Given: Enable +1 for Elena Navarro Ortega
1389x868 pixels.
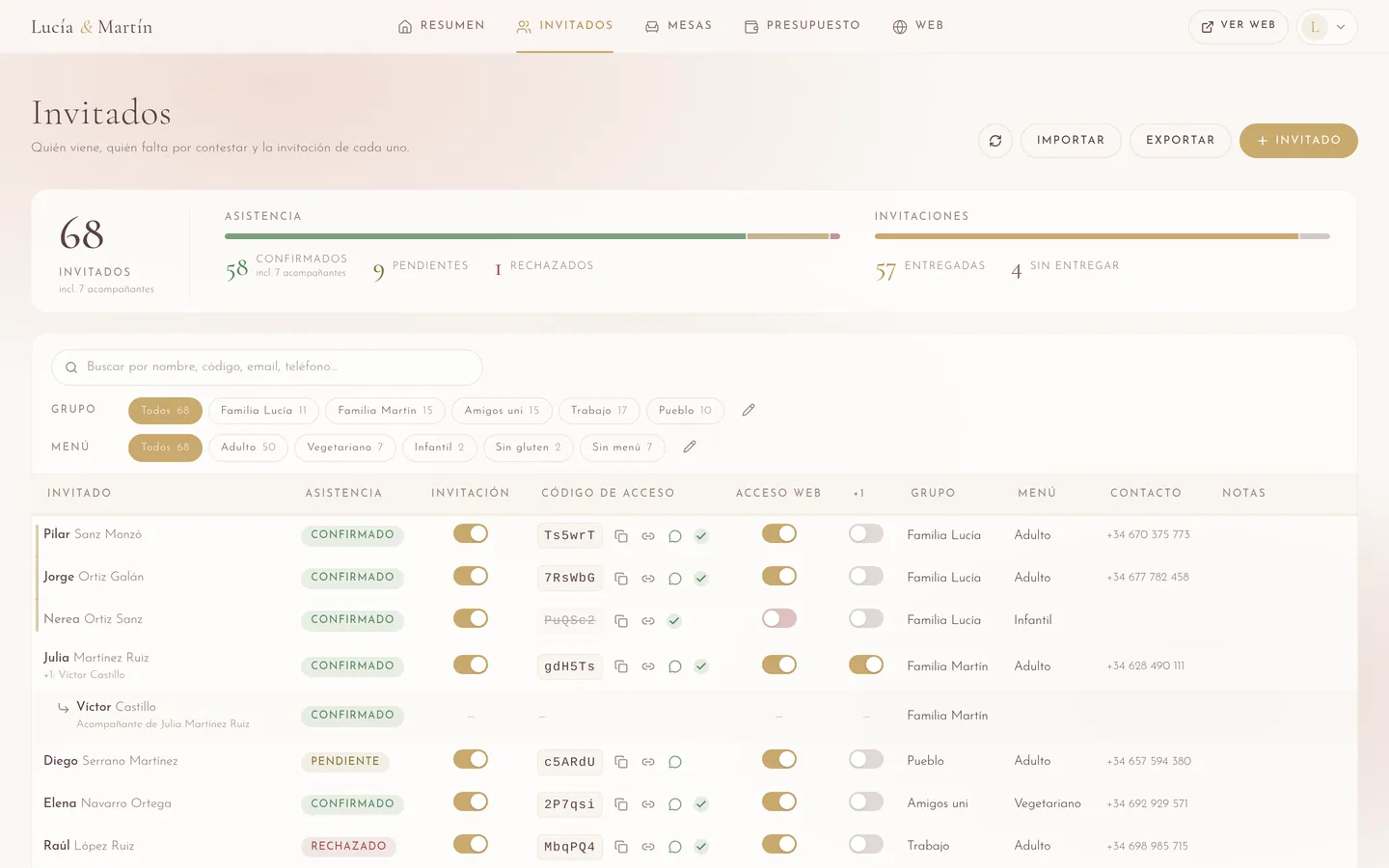Looking at the screenshot, I should [866, 802].
